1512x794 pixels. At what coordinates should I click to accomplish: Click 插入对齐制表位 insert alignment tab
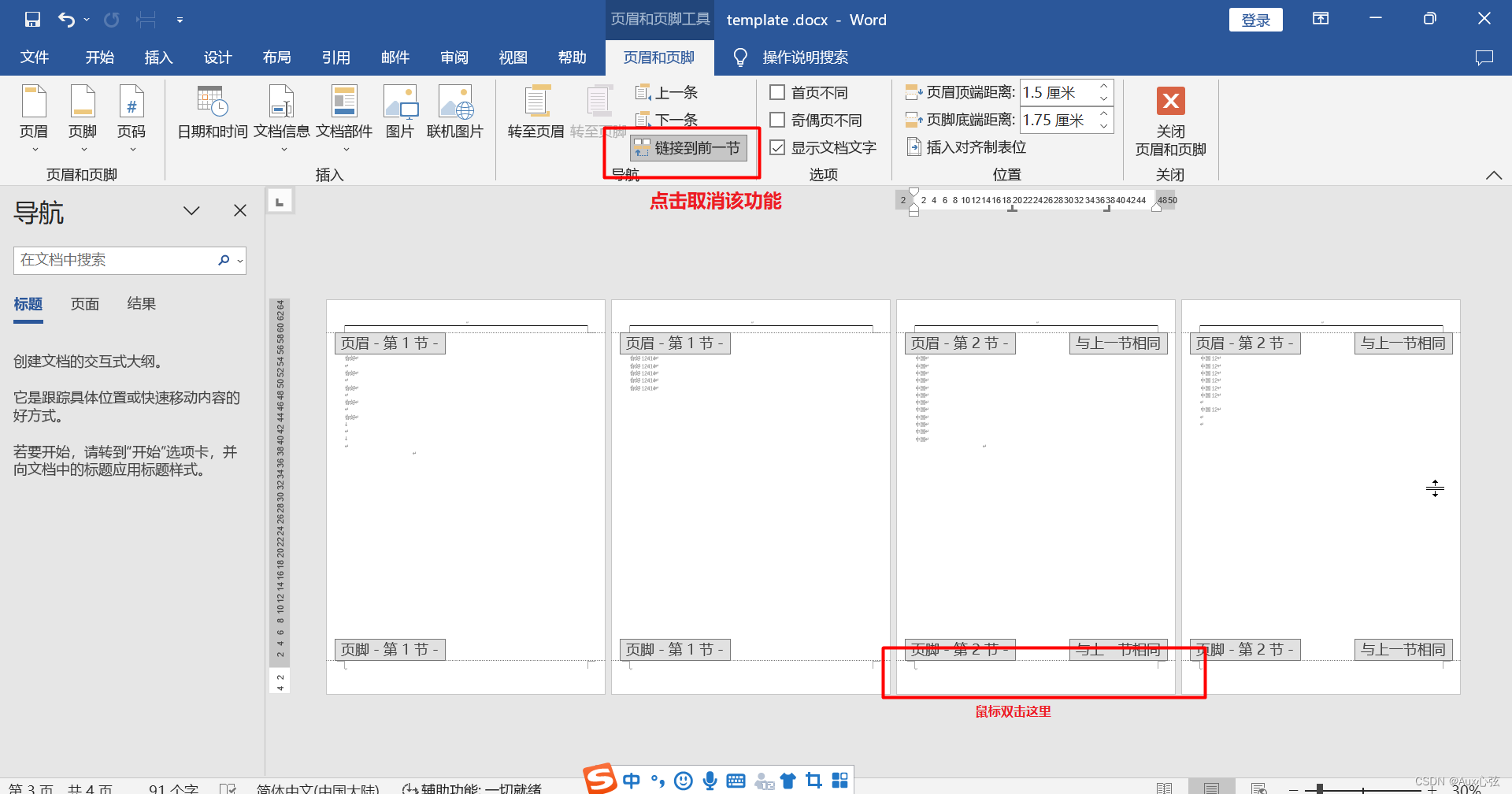click(x=966, y=147)
